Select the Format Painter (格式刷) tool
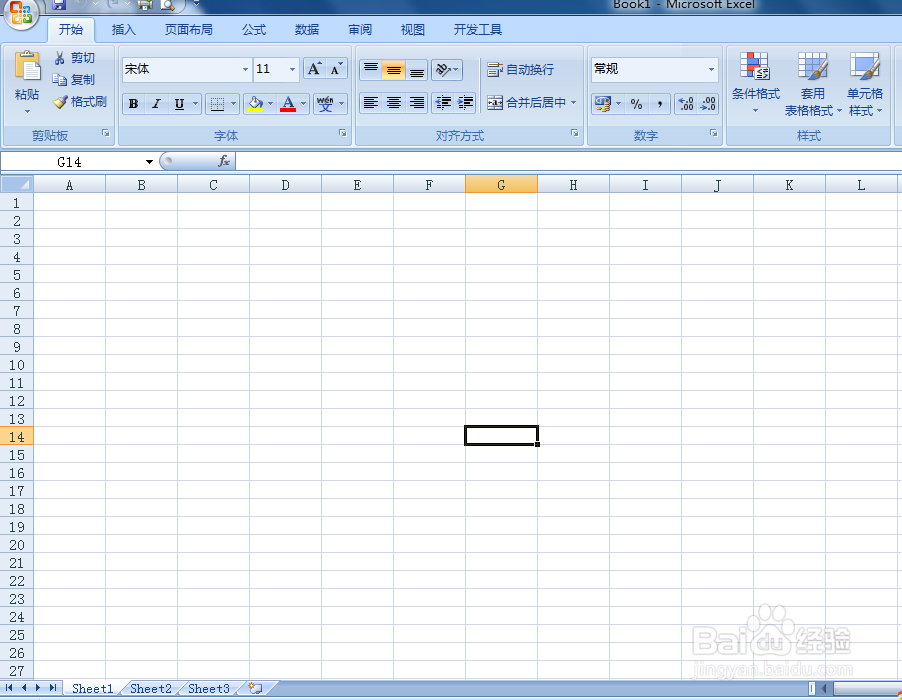902x700 pixels. [x=80, y=102]
